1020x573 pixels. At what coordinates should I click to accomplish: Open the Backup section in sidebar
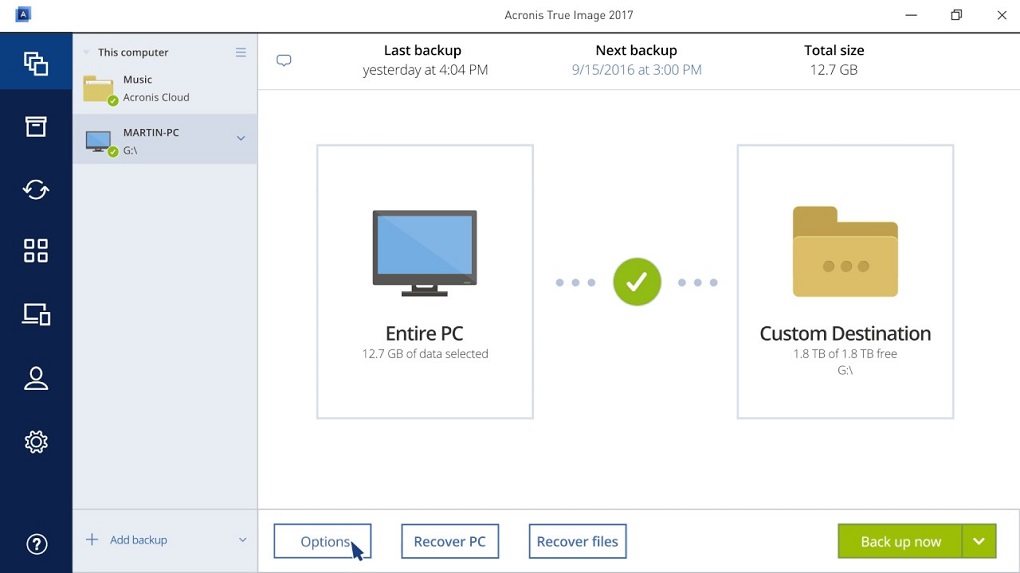[x=36, y=63]
